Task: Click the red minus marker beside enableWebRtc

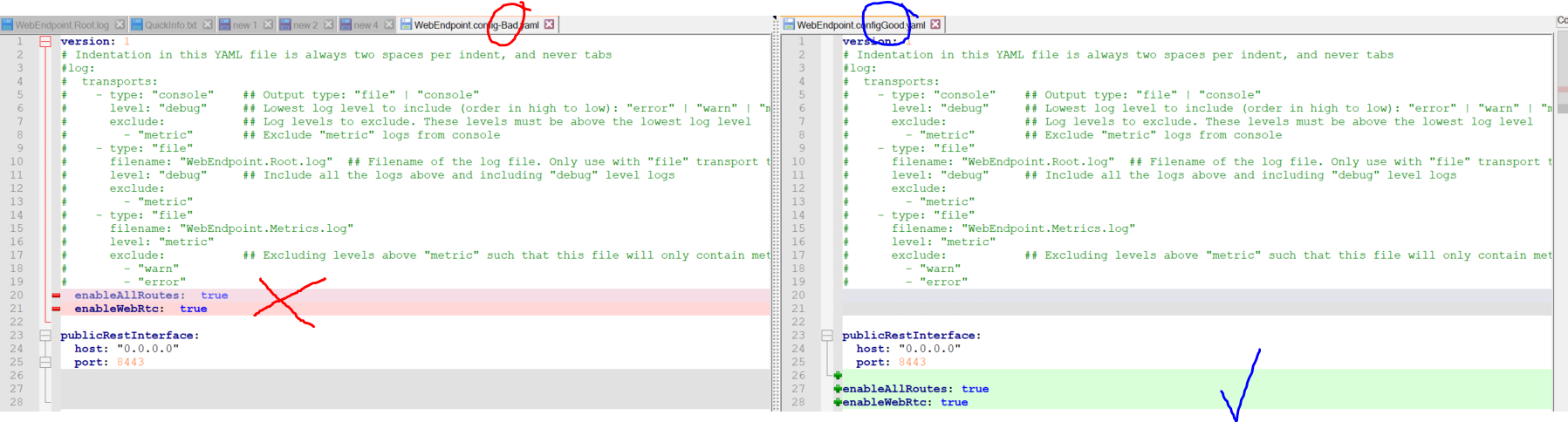Action: click(56, 309)
